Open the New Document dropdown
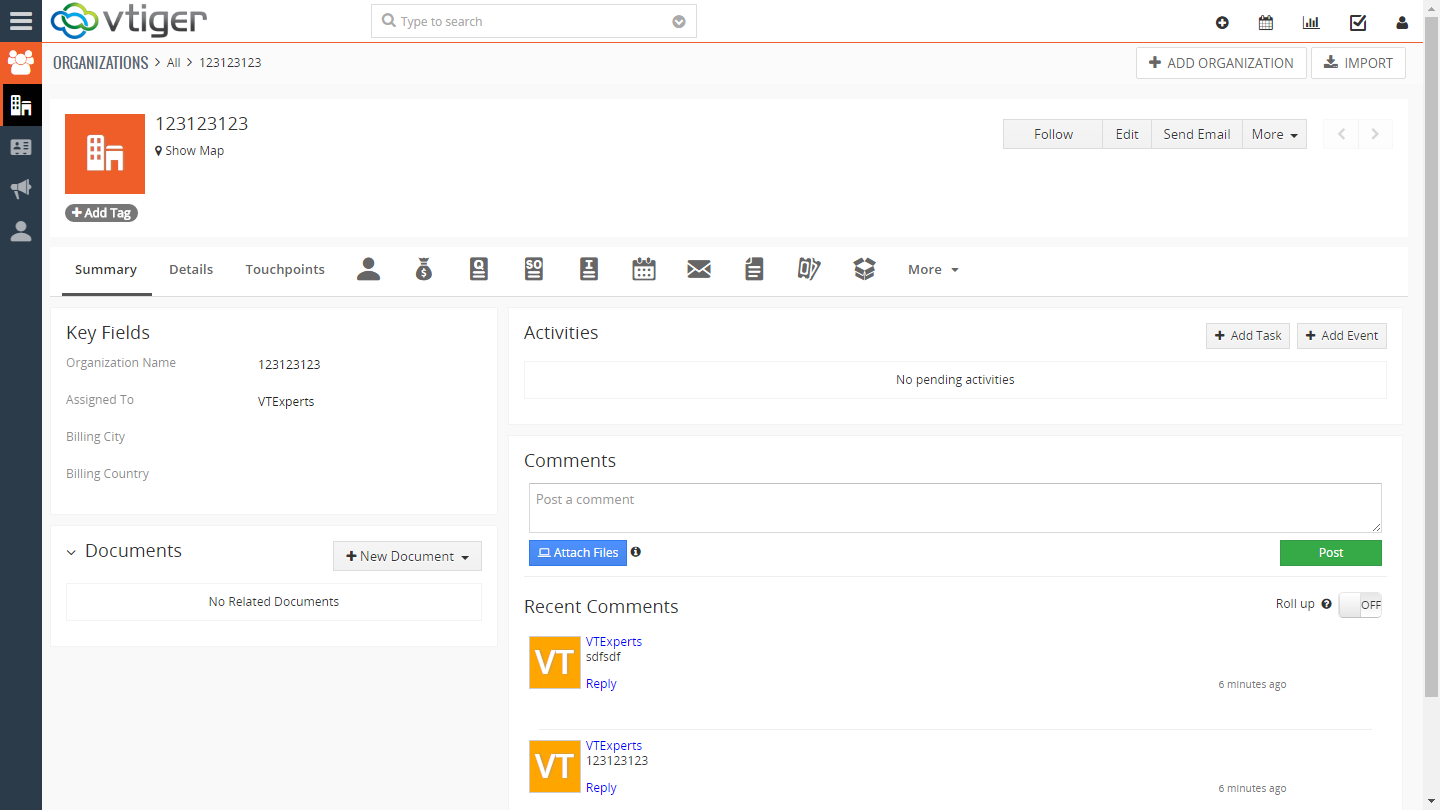The height and width of the screenshot is (810, 1440). click(x=407, y=556)
